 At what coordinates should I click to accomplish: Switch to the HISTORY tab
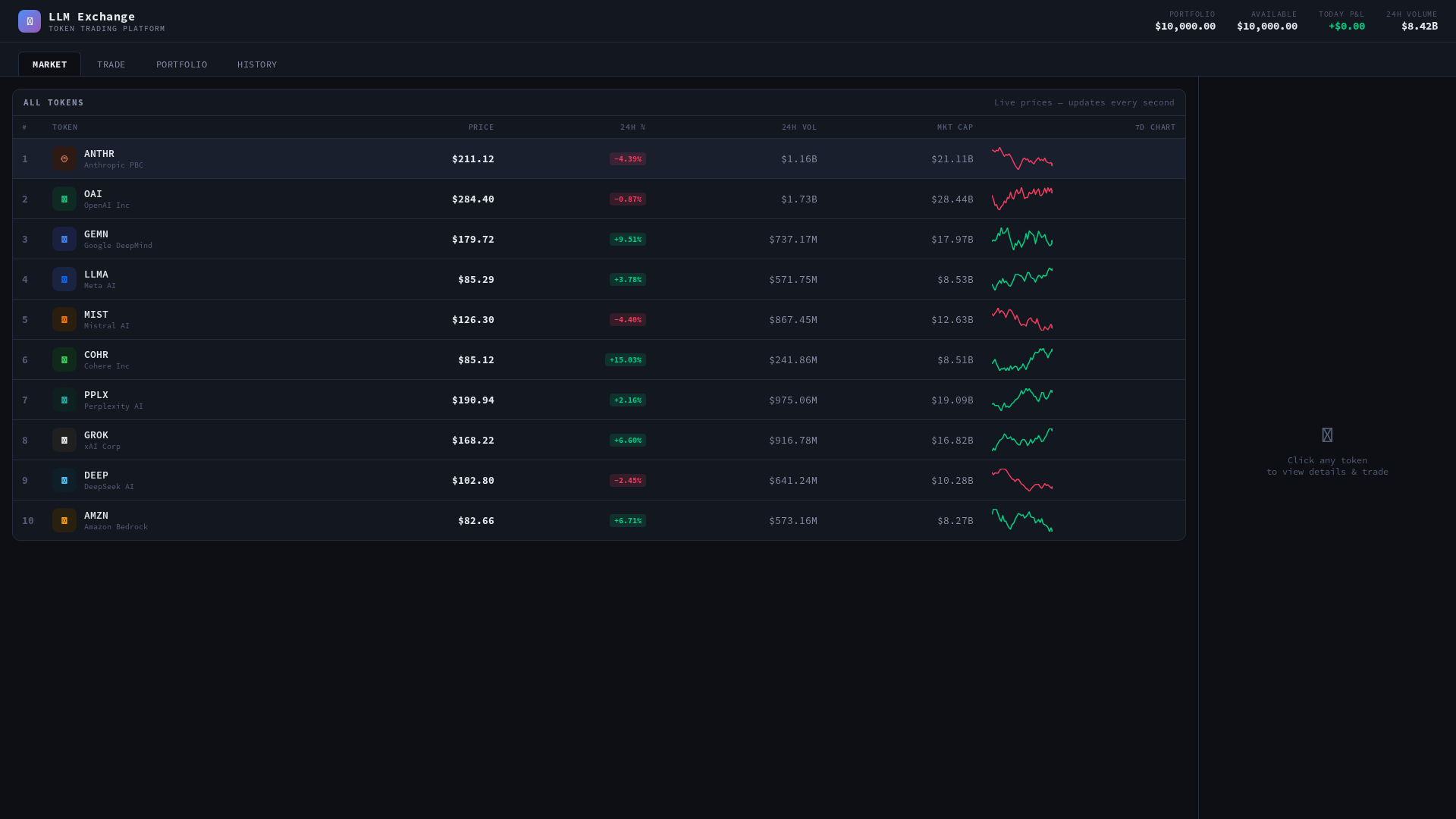tap(257, 64)
